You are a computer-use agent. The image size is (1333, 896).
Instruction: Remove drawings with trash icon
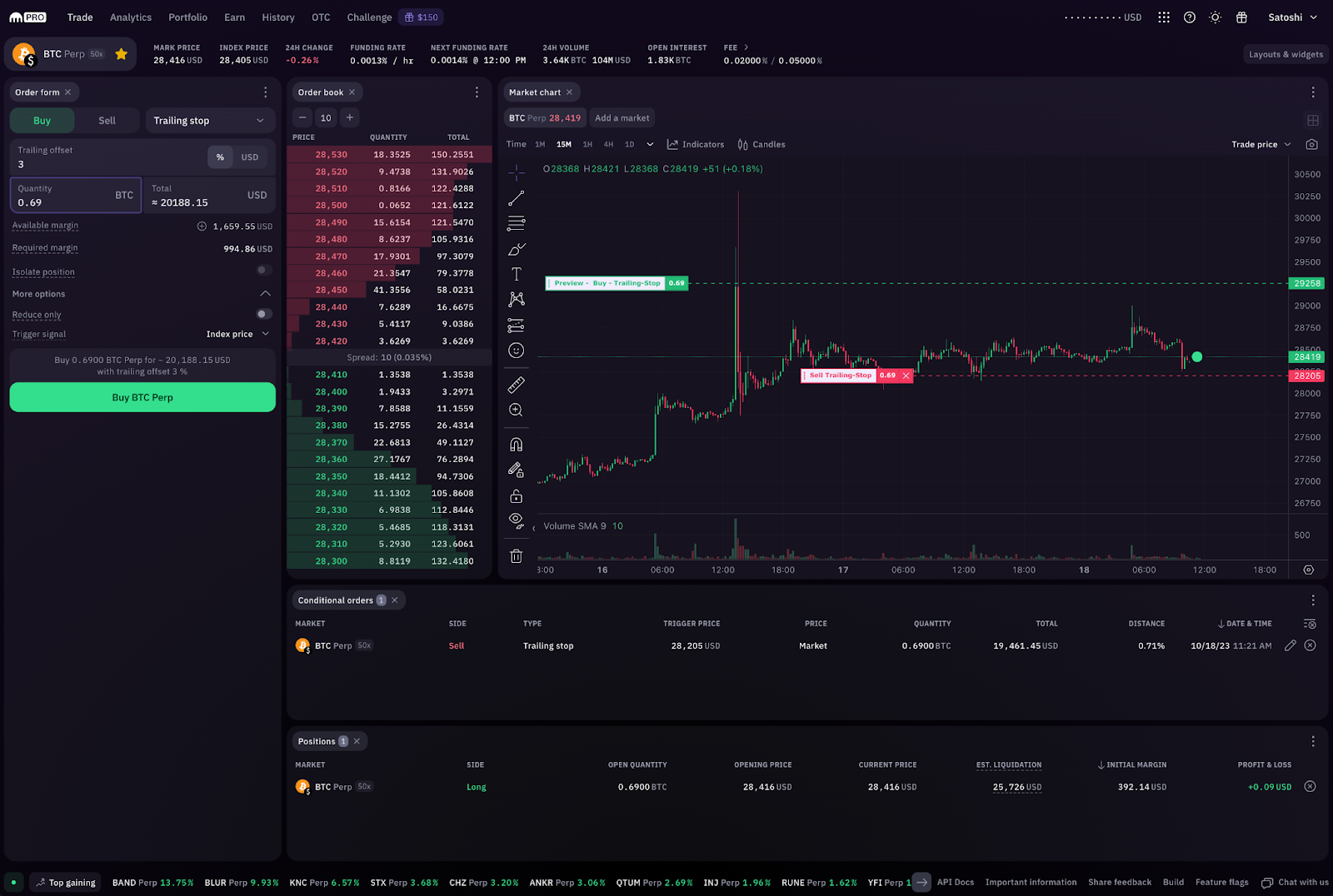point(517,556)
